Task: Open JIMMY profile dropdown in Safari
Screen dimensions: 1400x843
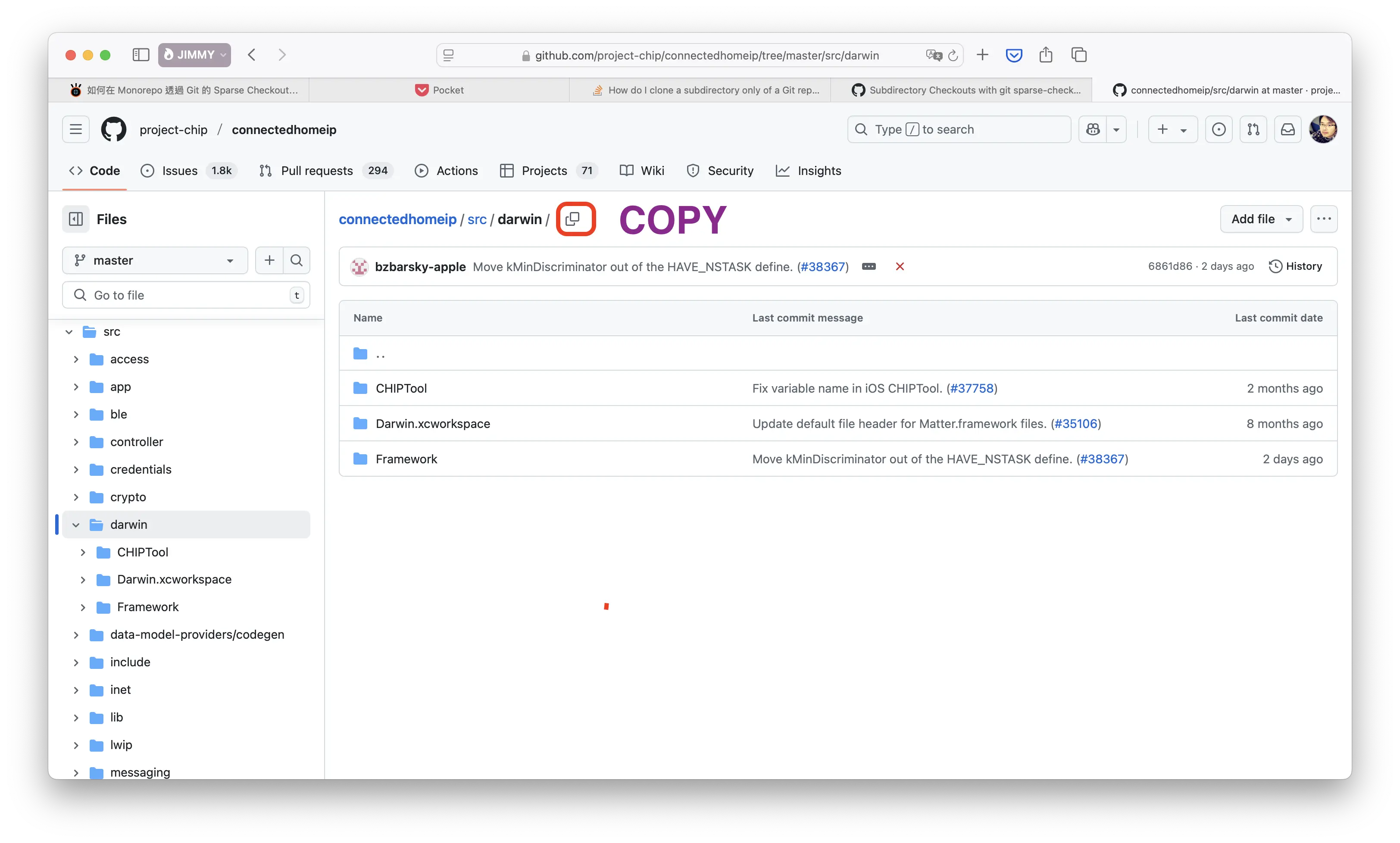Action: [194, 55]
